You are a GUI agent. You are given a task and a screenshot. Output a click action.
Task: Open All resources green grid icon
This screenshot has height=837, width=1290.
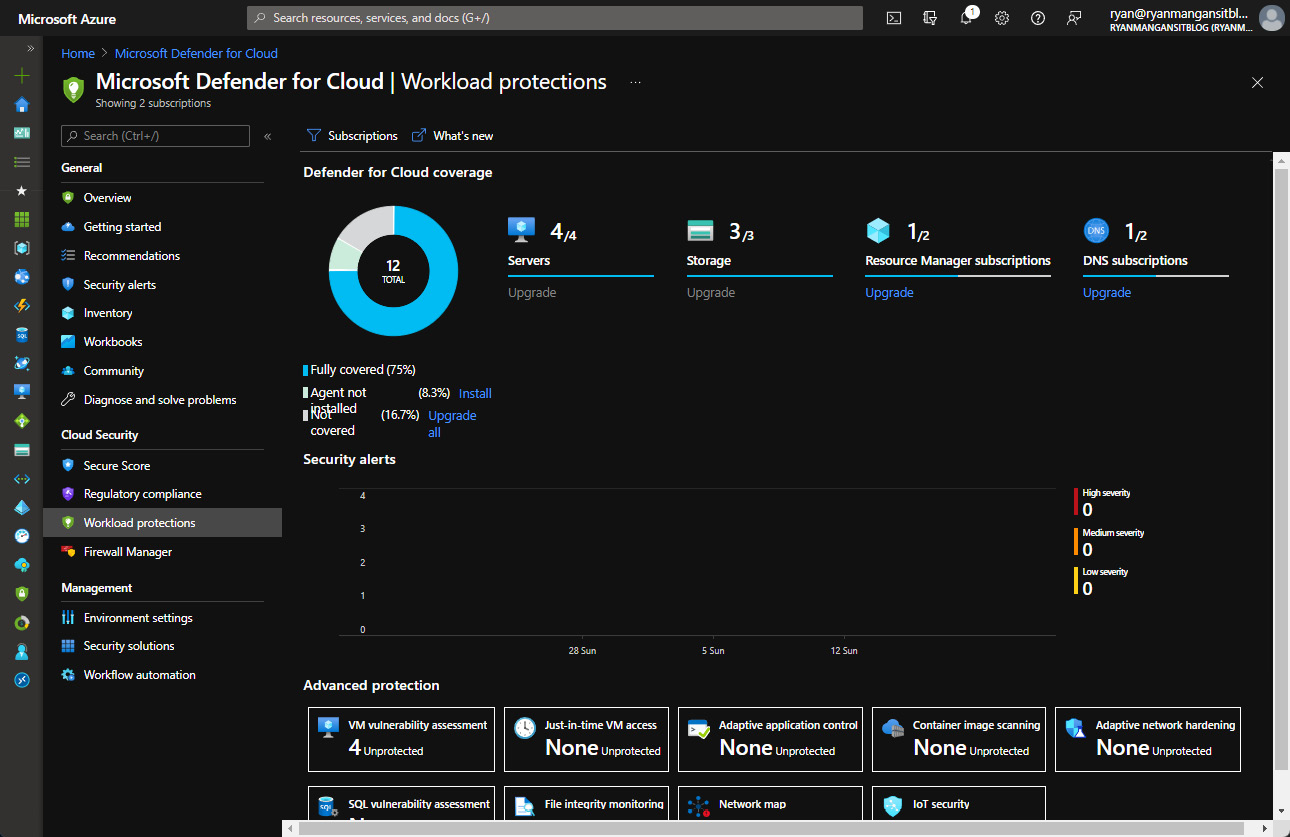[22, 219]
